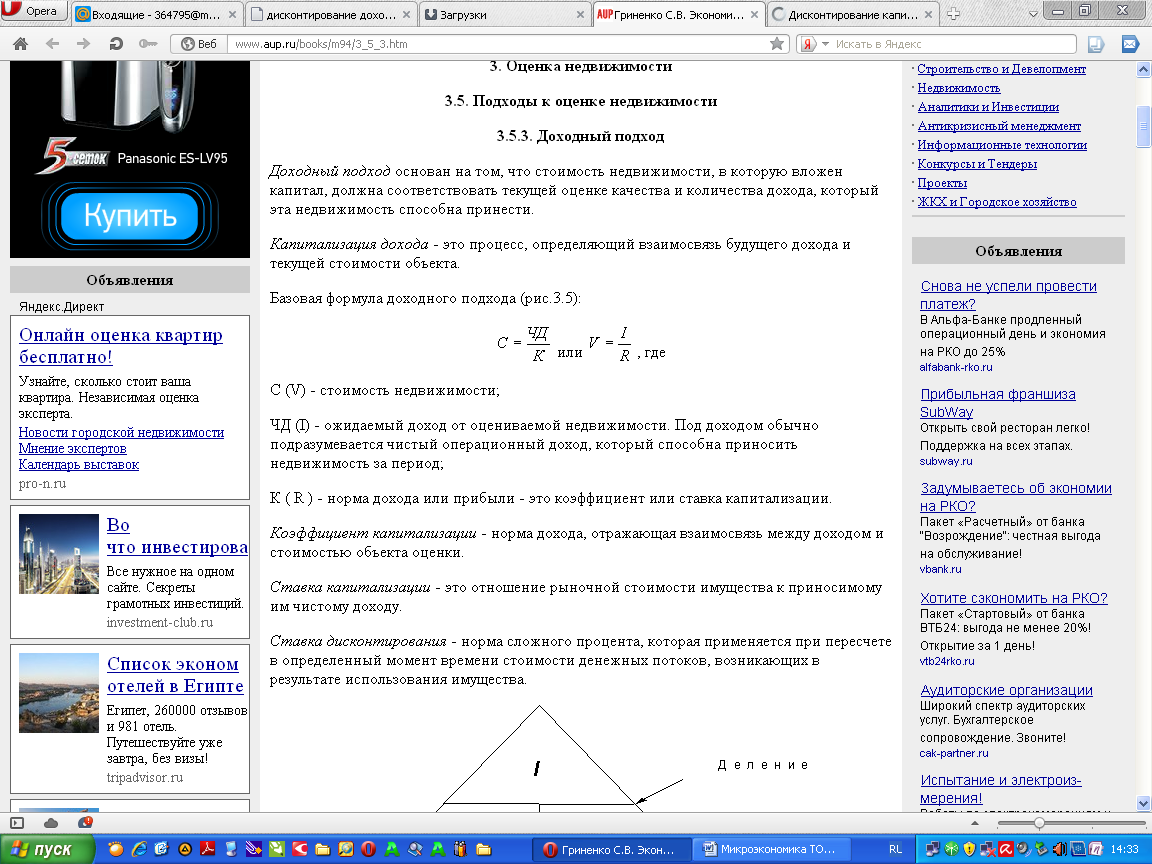Open the password wand key icon
The width and height of the screenshot is (1152, 864).
(148, 44)
